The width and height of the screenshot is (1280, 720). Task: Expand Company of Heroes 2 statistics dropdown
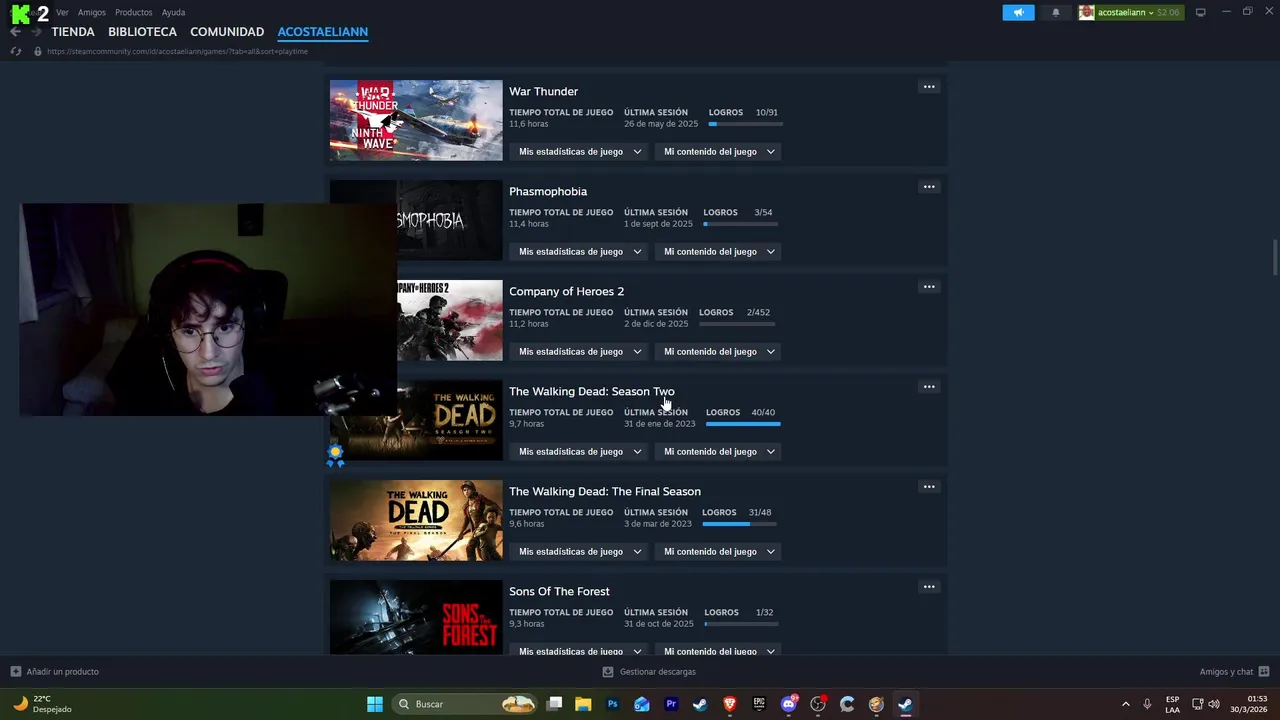pos(580,352)
